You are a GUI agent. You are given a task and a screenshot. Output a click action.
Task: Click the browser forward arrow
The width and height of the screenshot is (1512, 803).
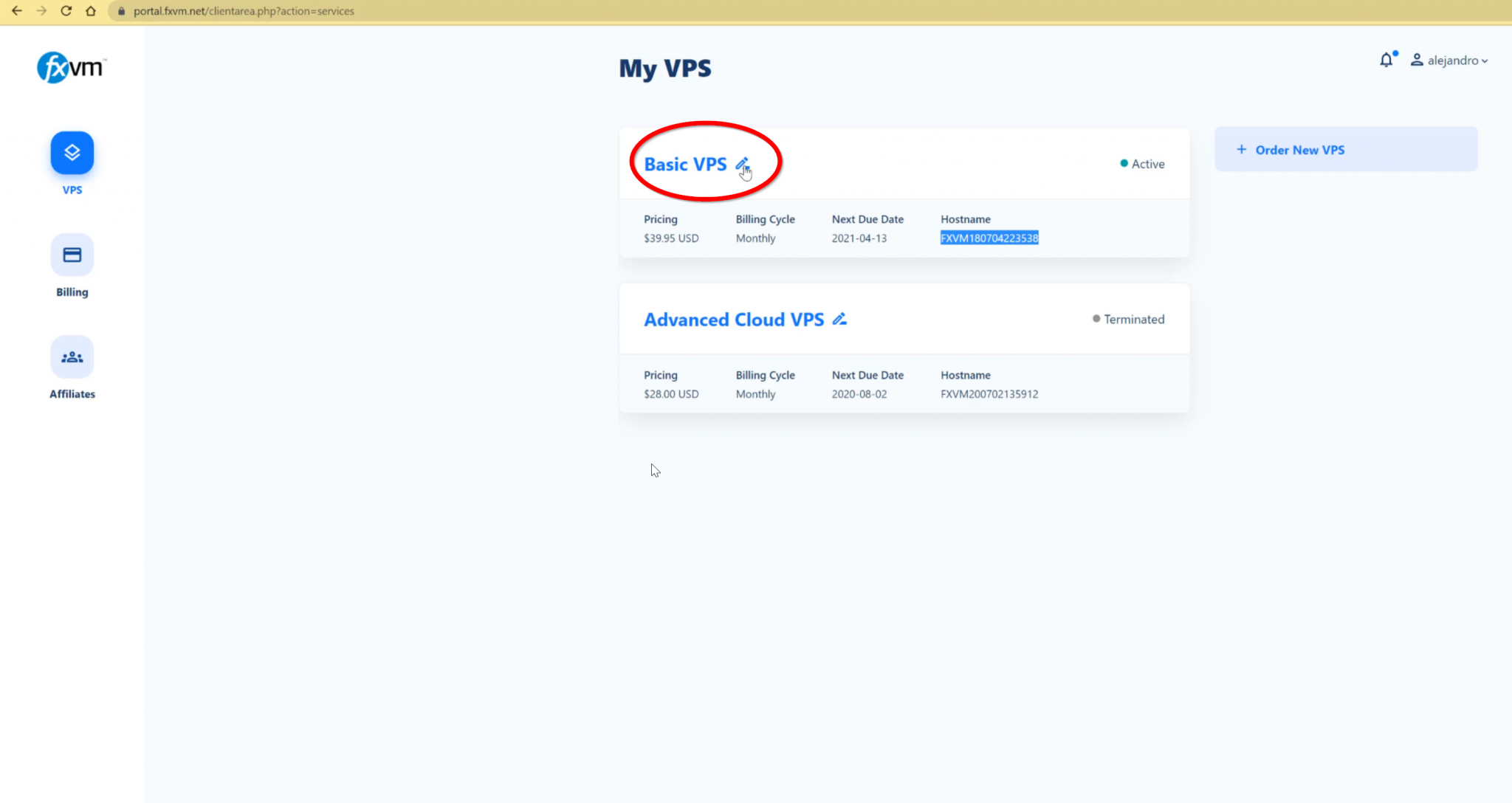tap(42, 11)
